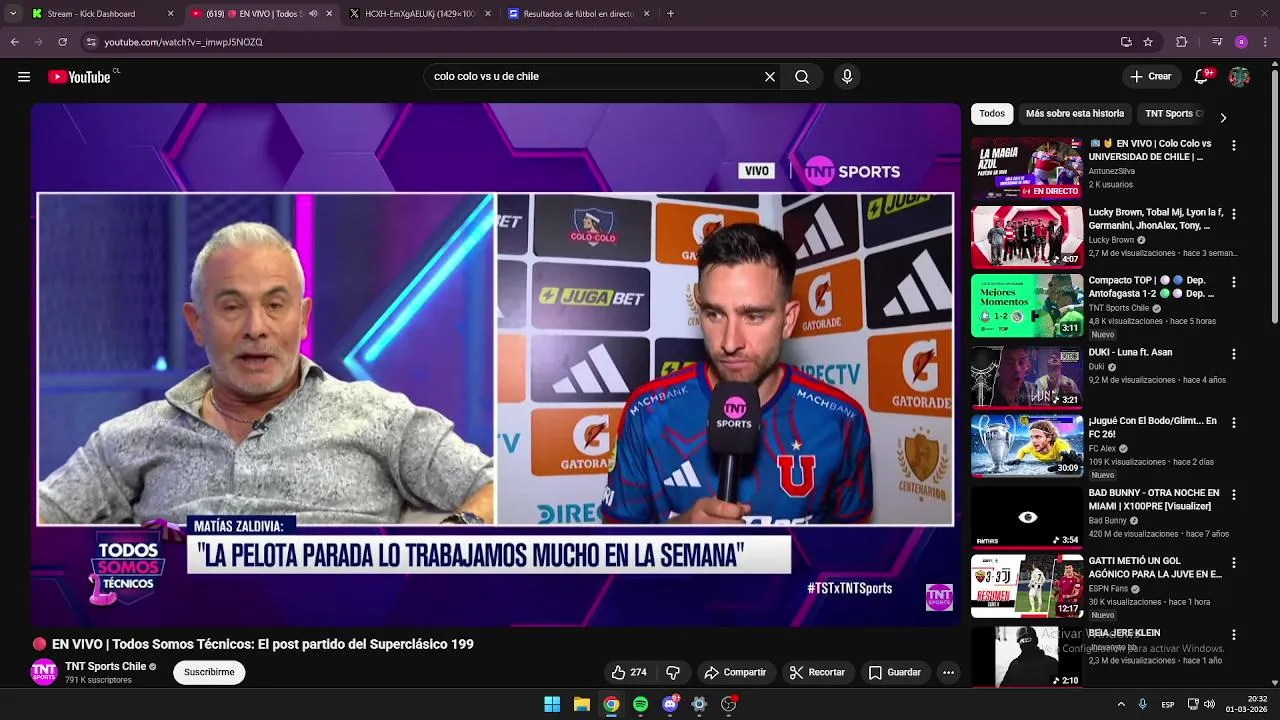1280x720 pixels.
Task: Open the FC 26 Bodo/Glimt video thumbnail
Action: (1027, 446)
